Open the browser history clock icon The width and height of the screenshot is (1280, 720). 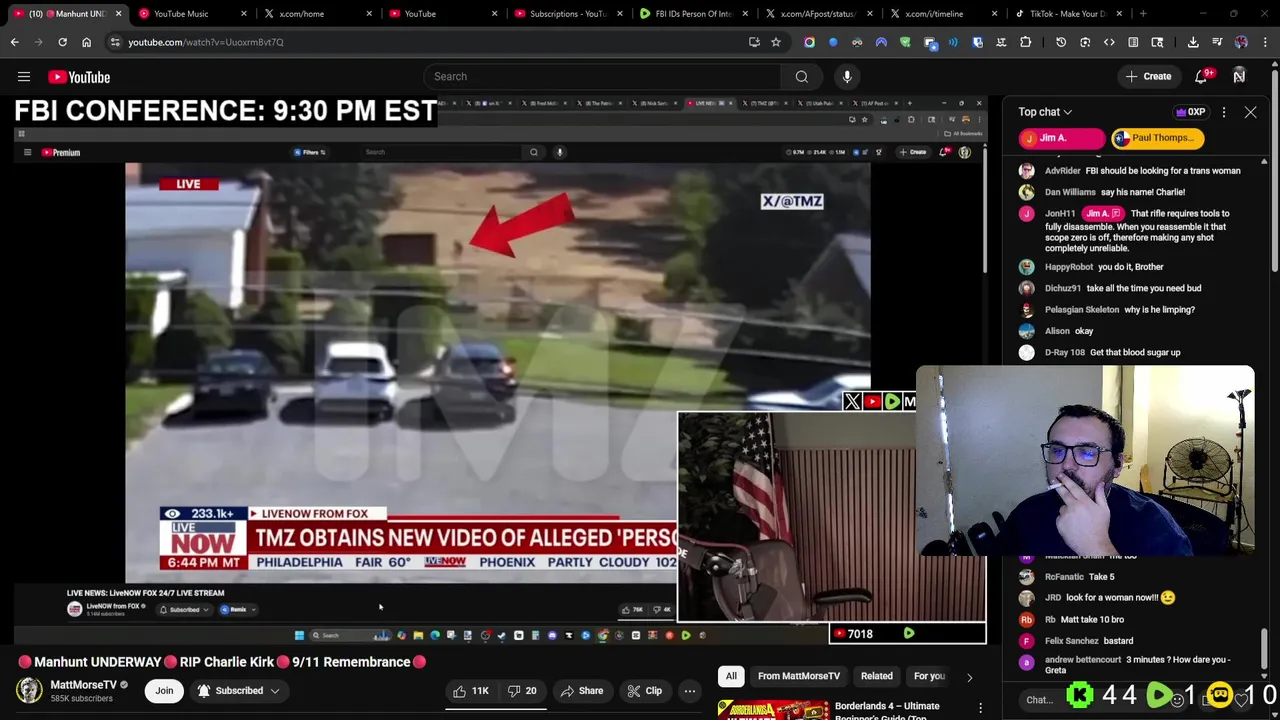tap(1061, 42)
